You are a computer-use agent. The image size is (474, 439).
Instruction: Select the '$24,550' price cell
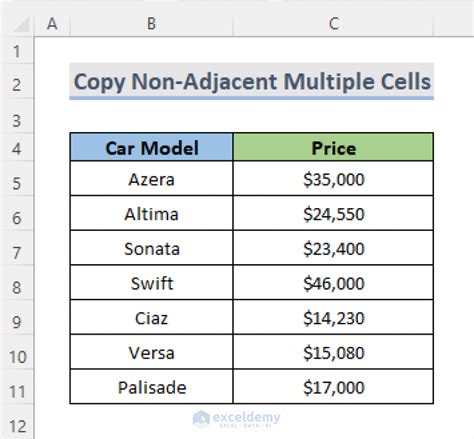[333, 213]
